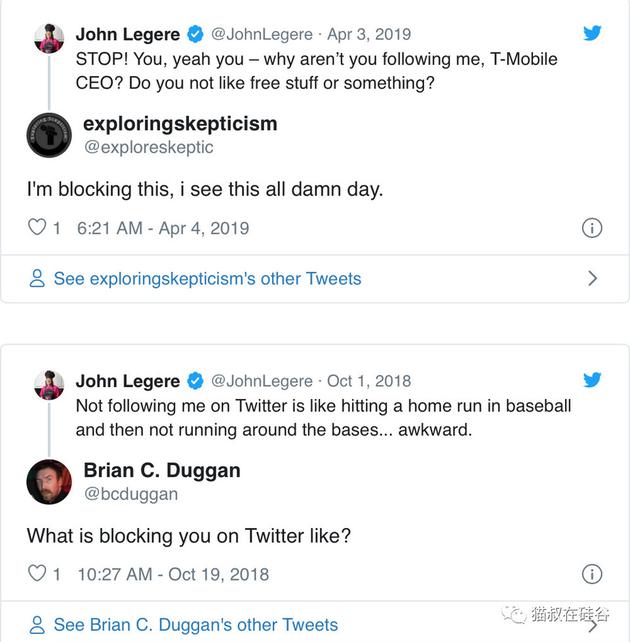This screenshot has width=630, height=642.
Task: Click person icon beside exploringskepticism's other Tweets
Action: point(37,279)
